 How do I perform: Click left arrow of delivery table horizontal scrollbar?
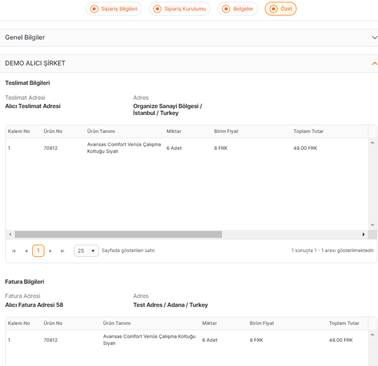pos(10,235)
